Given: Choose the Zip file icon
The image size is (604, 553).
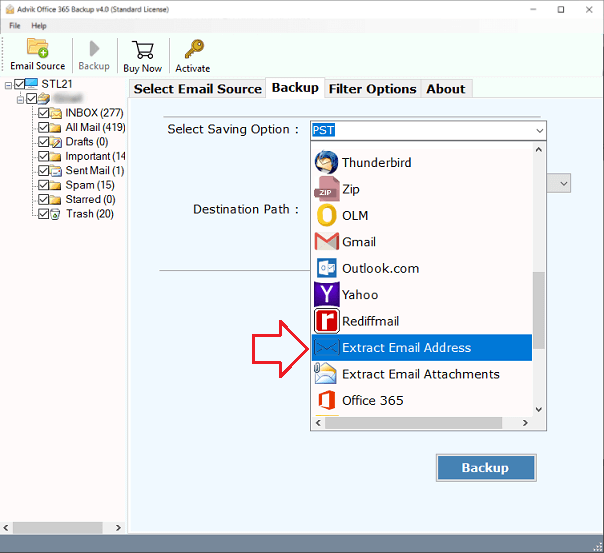Looking at the screenshot, I should tap(327, 189).
